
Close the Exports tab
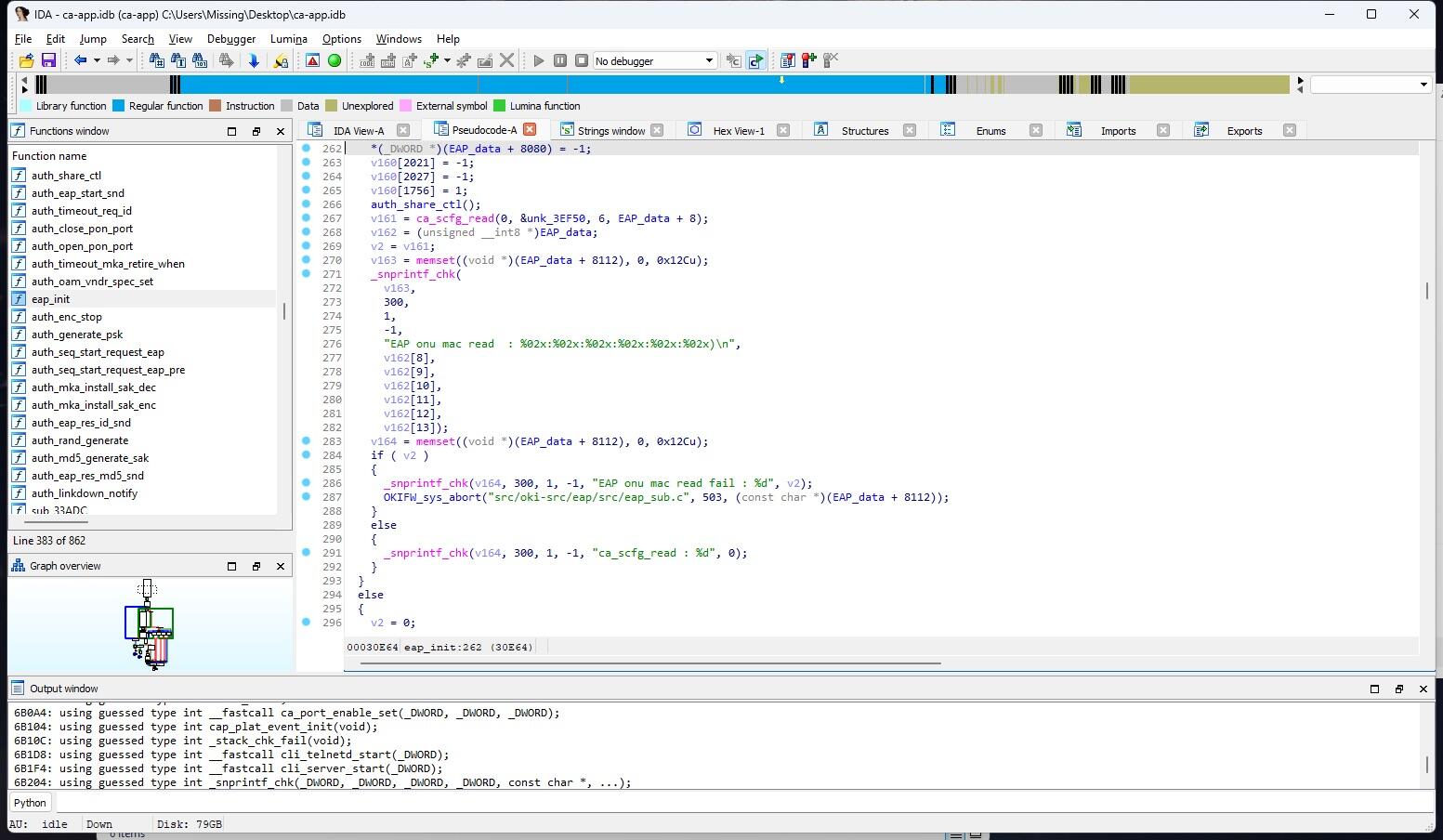[x=1290, y=130]
